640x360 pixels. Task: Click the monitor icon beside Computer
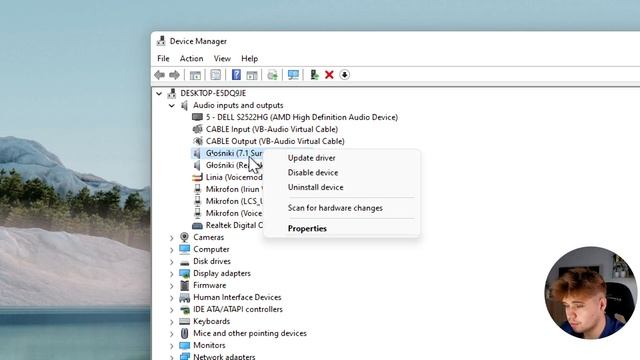tap(184, 249)
